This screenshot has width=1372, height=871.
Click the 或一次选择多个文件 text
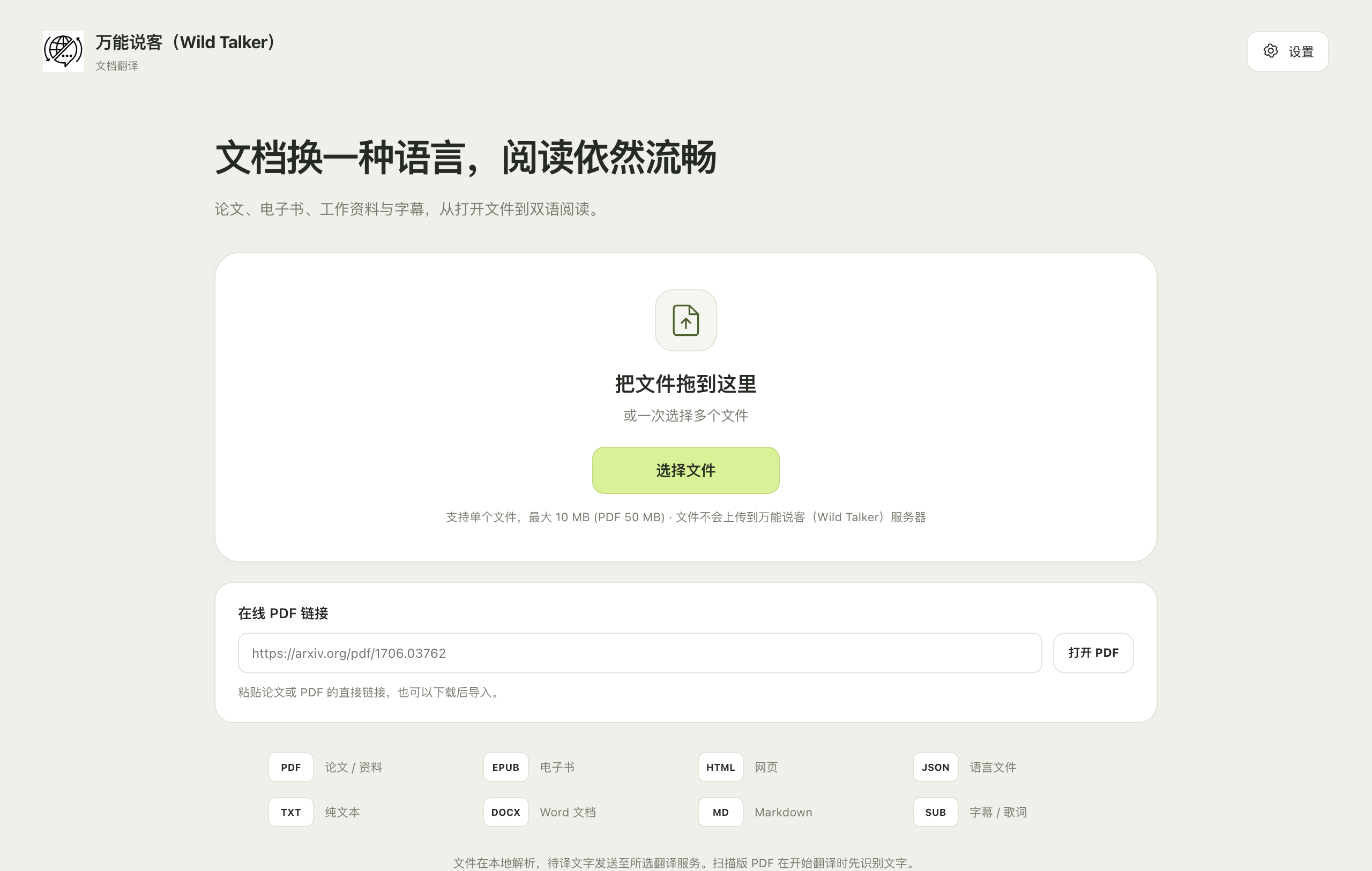[685, 416]
